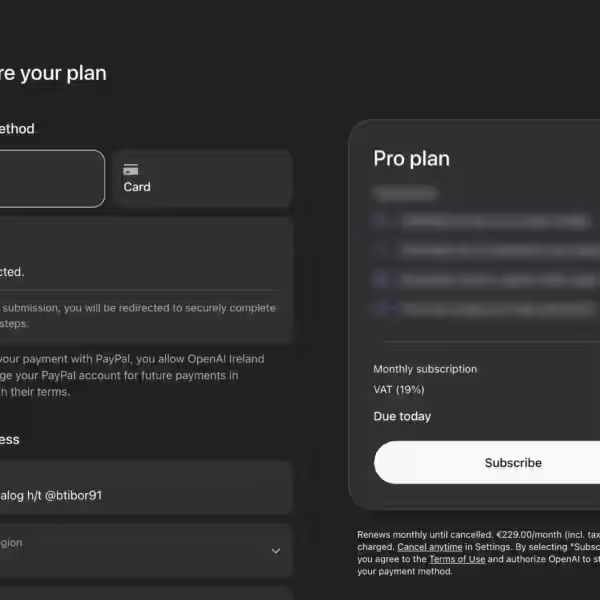Expand the region dropdown chevron

276,550
